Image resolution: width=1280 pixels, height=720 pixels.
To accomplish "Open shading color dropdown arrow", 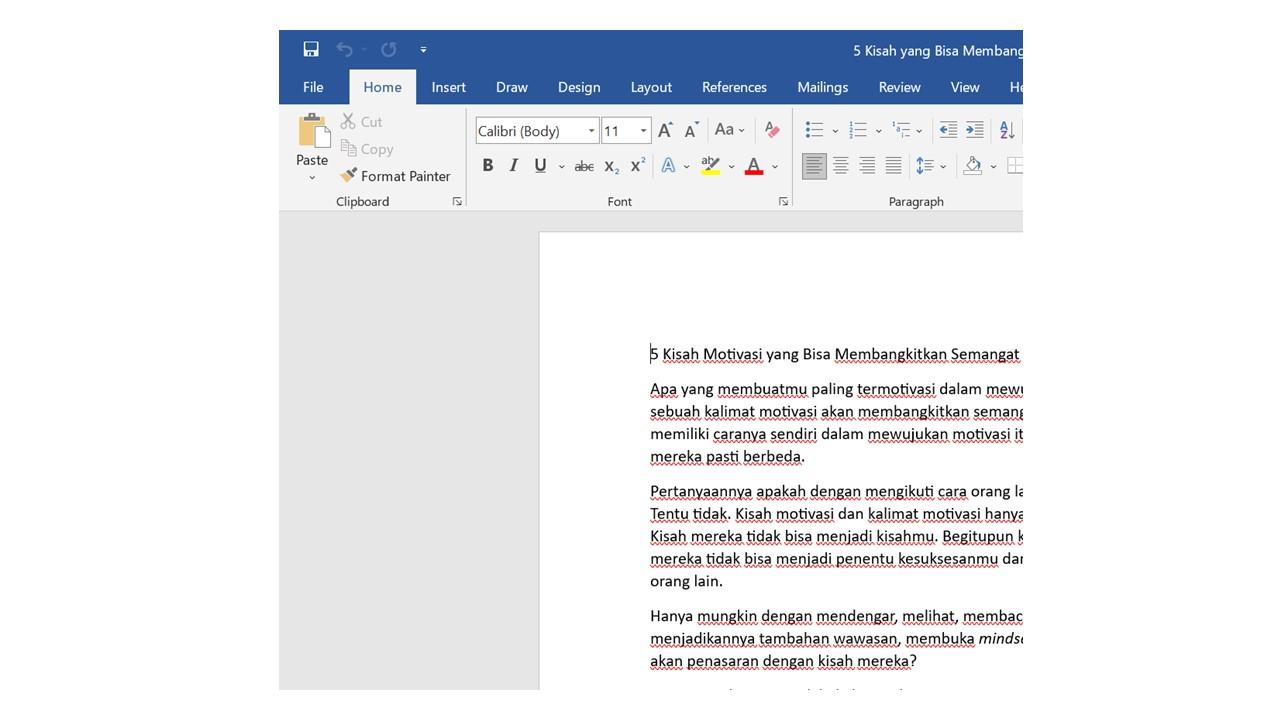I will 993,167.
